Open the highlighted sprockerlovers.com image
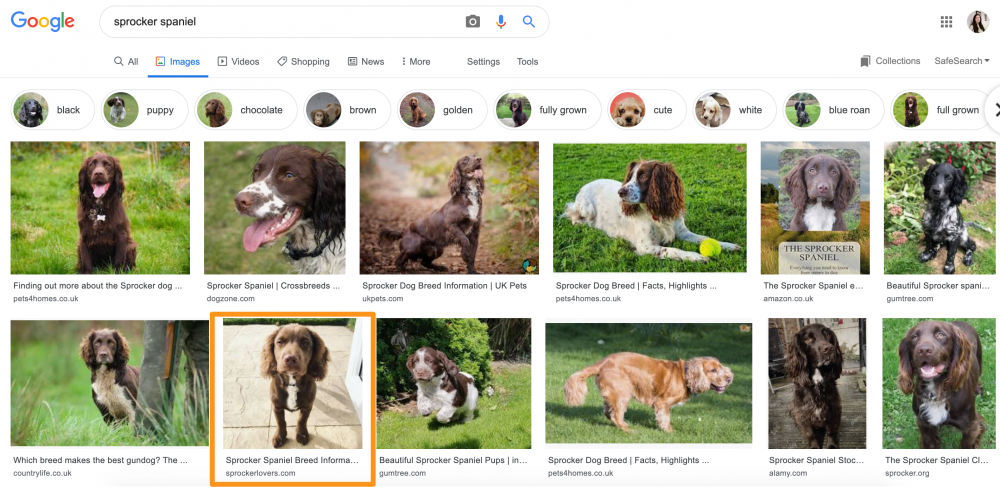 pyautogui.click(x=292, y=384)
